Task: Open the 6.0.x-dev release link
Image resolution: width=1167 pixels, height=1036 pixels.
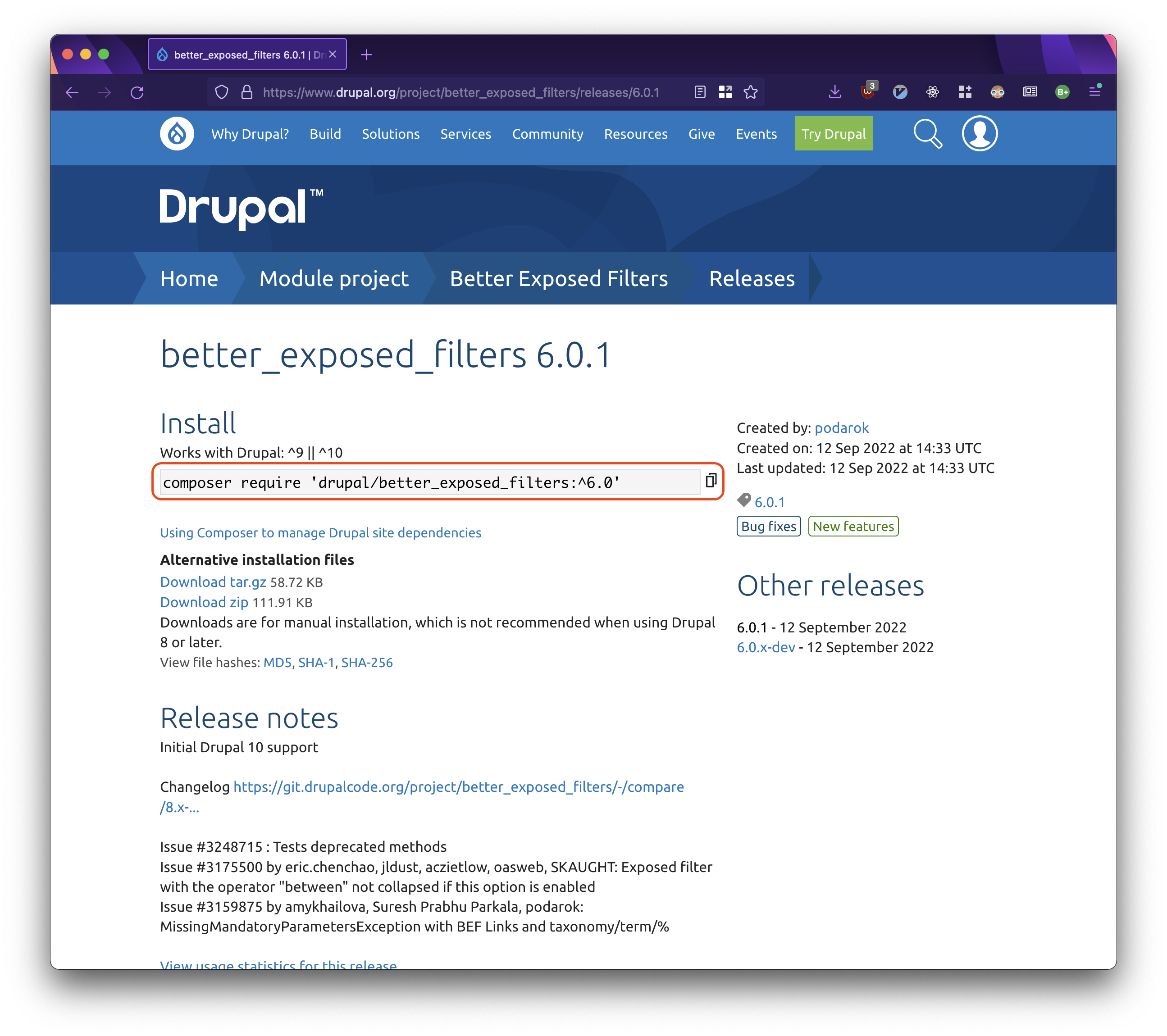Action: pyautogui.click(x=766, y=647)
